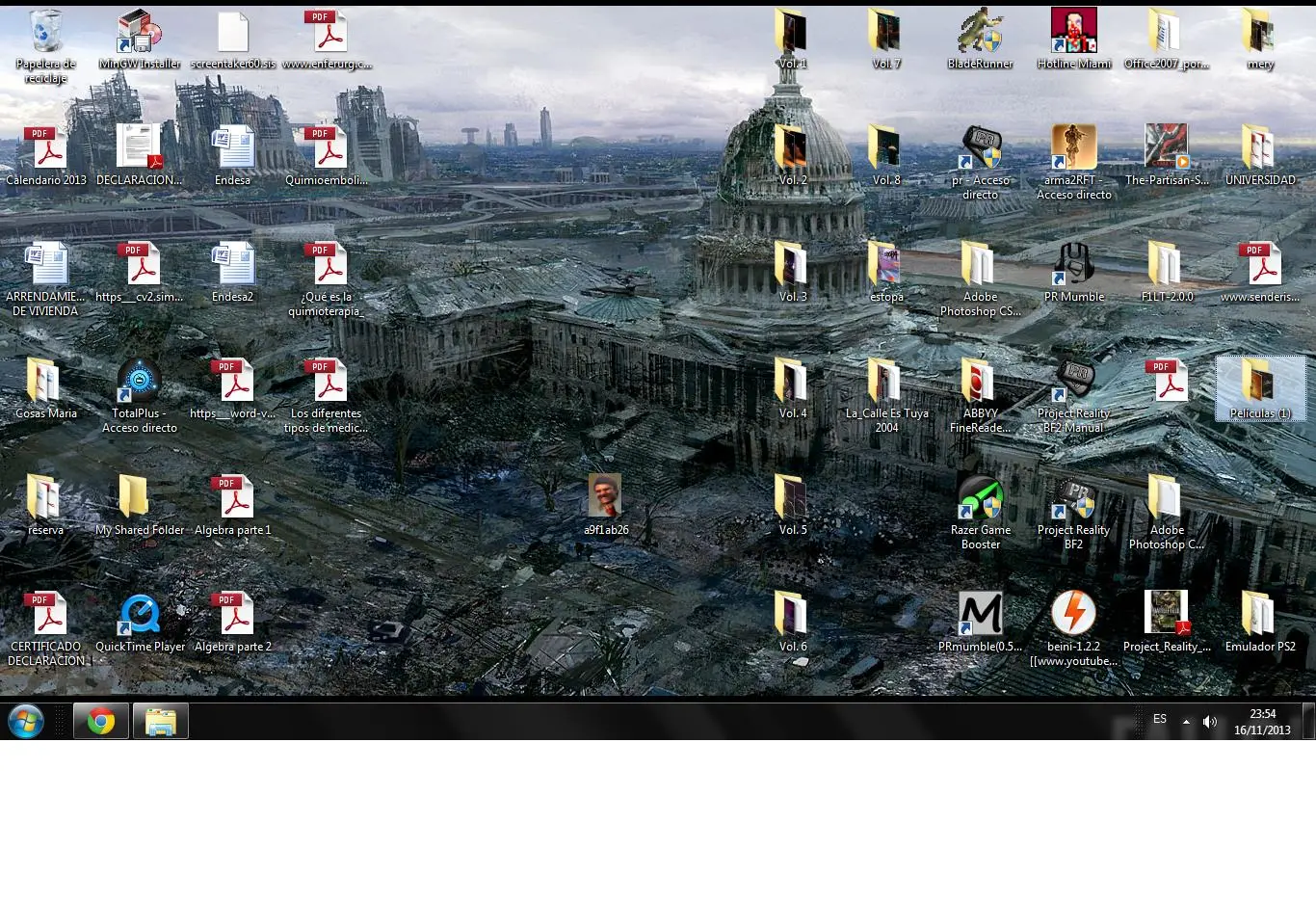Image resolution: width=1316 pixels, height=902 pixels.
Task: Open the mery folder
Action: [1260, 40]
